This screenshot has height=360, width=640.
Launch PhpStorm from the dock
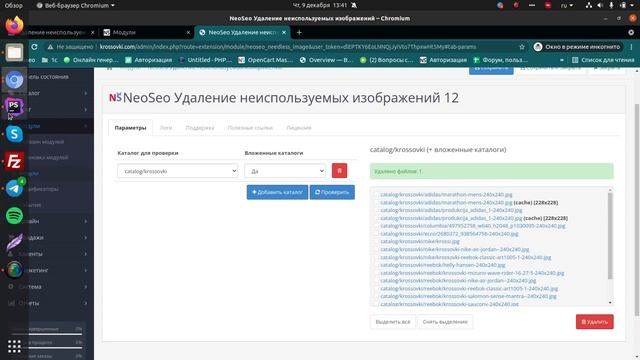(x=14, y=107)
